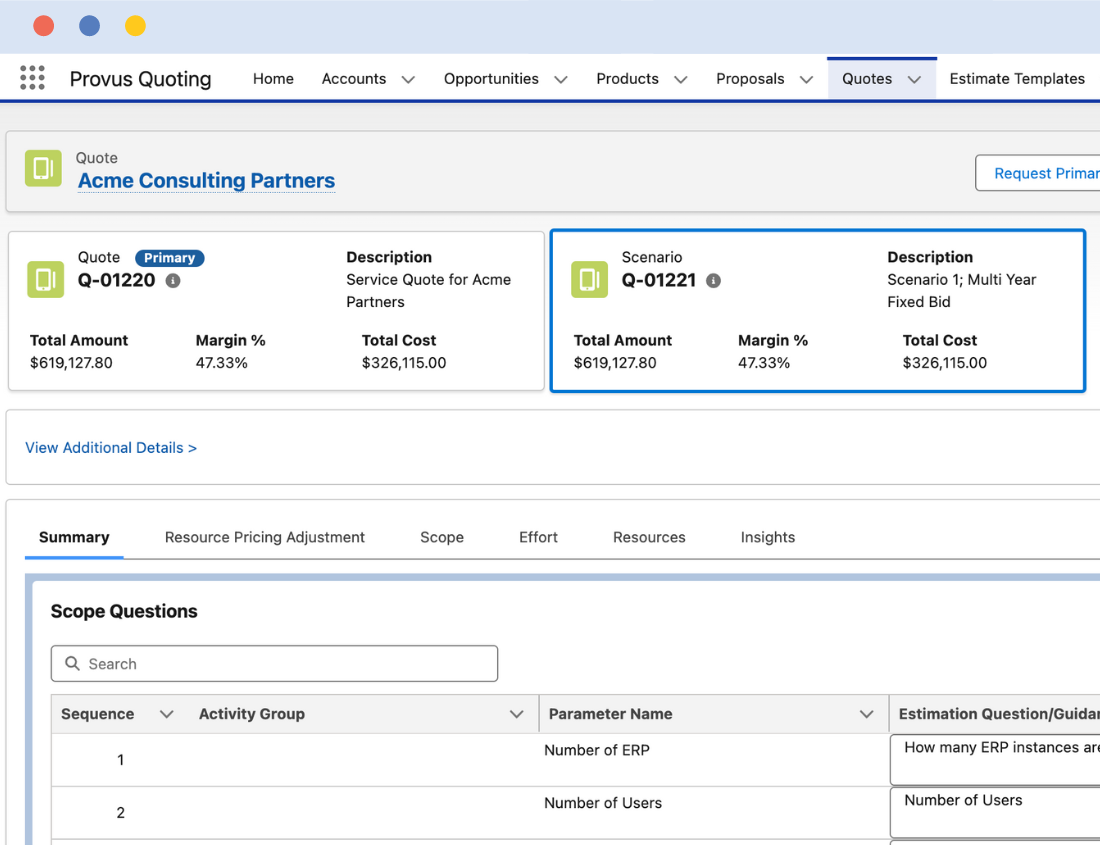The image size is (1100, 845).
Task: Click the search magnifier in Scope Questions
Action: 71,663
